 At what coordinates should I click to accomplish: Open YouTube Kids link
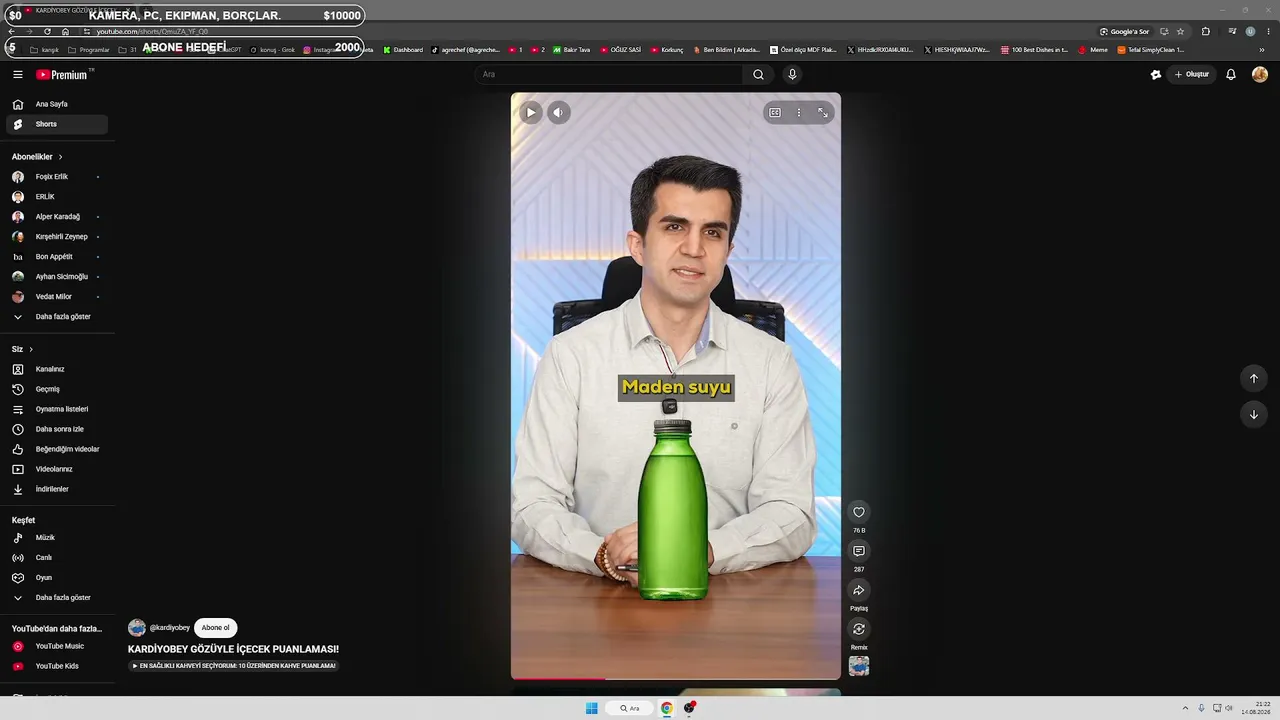57,666
